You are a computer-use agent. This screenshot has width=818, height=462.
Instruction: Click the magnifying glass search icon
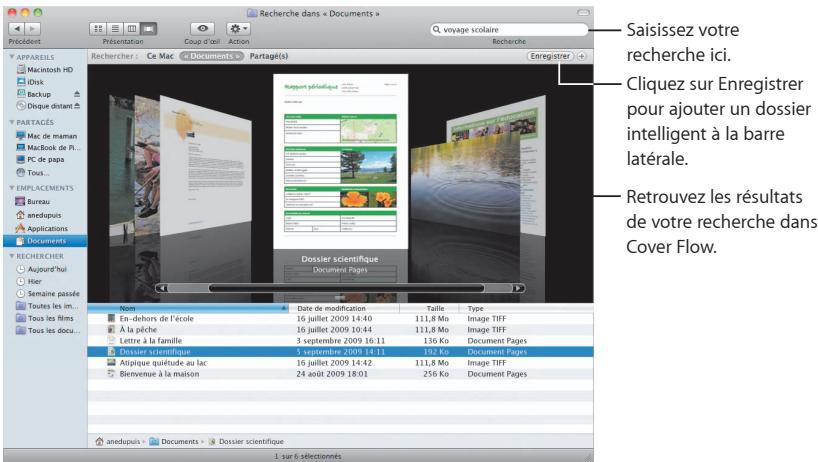(x=437, y=30)
